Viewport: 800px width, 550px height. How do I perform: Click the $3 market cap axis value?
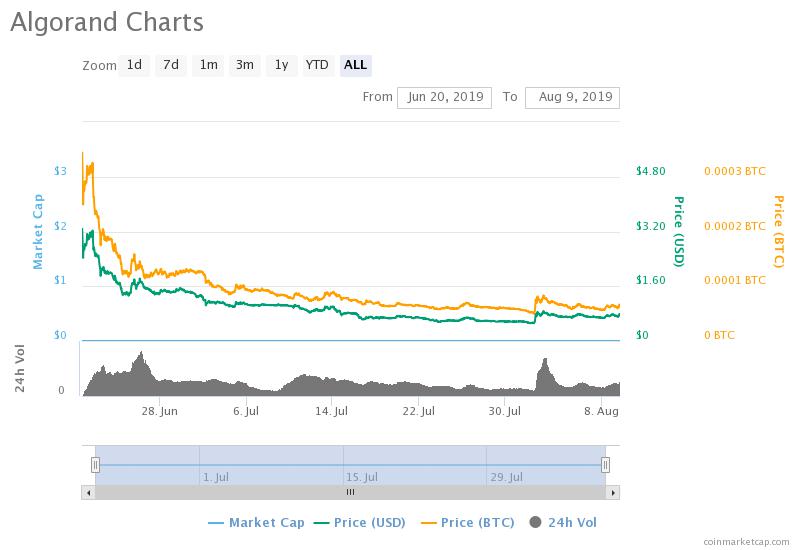(60, 171)
